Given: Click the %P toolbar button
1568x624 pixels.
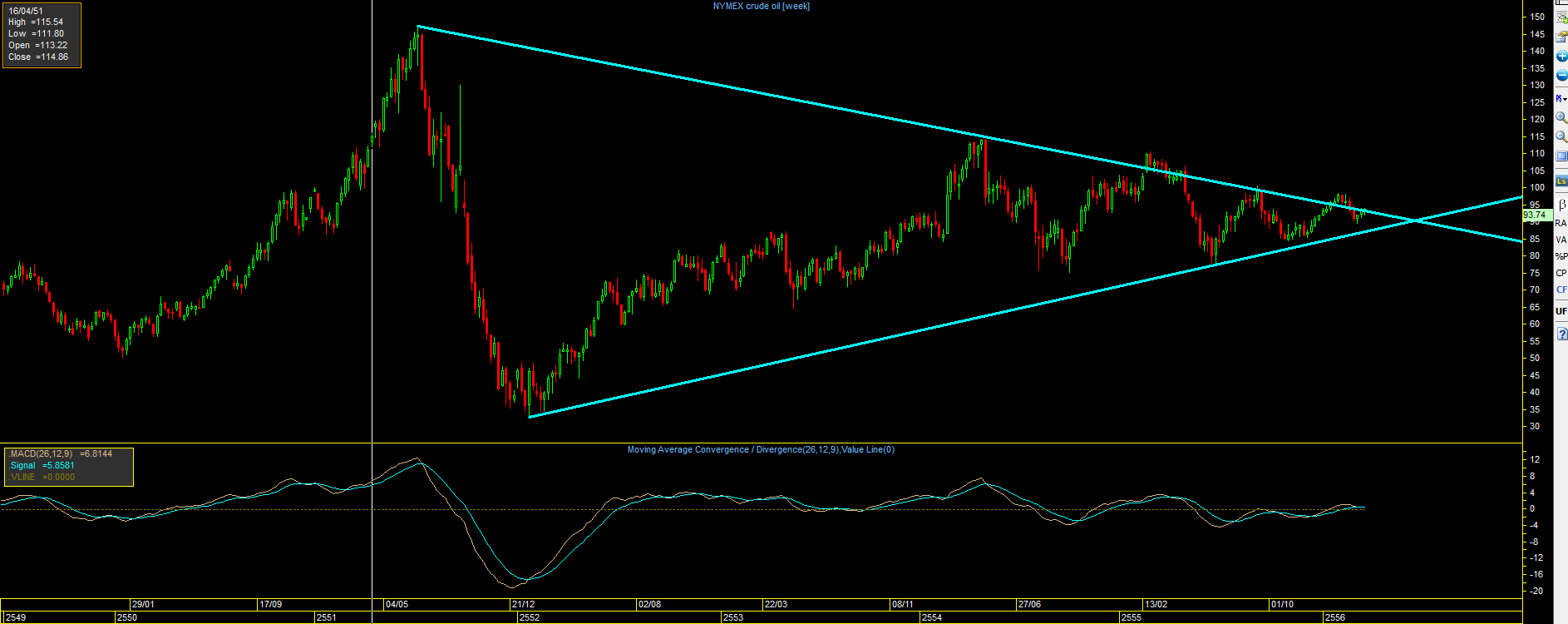Looking at the screenshot, I should [1561, 256].
